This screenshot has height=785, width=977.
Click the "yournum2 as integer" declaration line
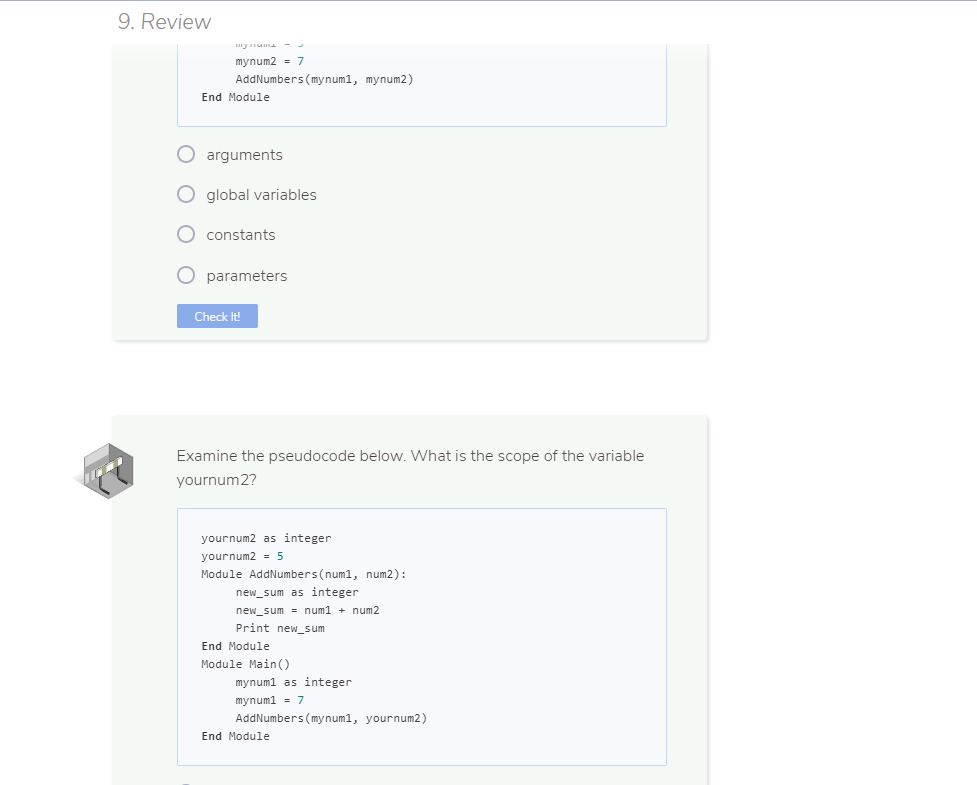coord(265,538)
